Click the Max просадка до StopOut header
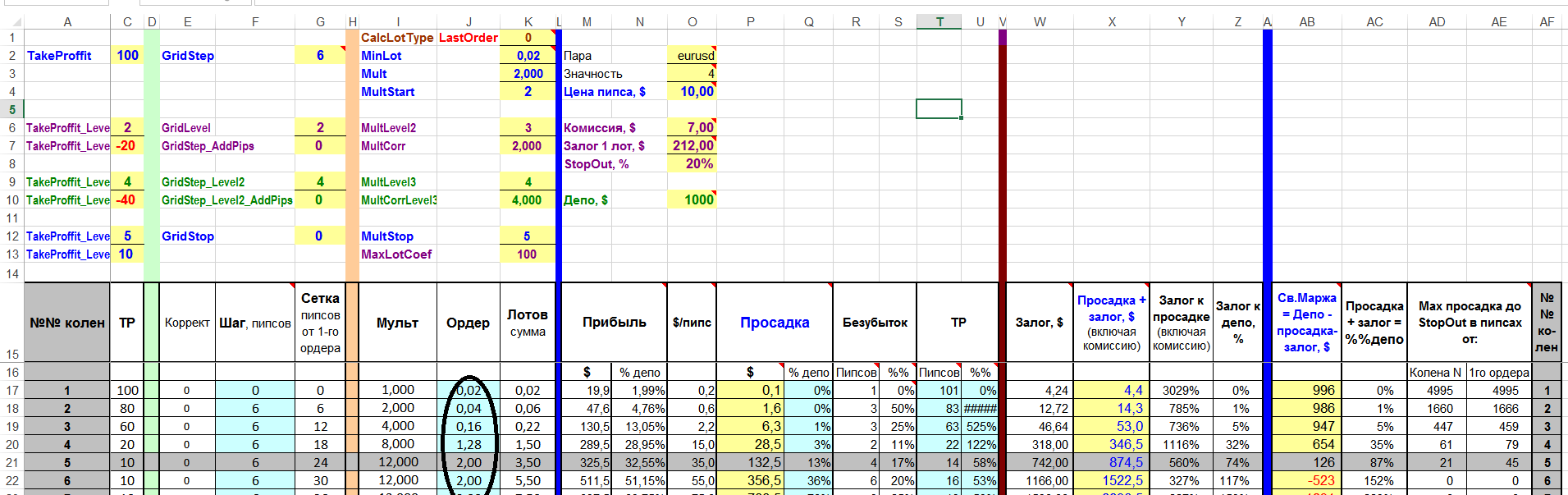 [x=1470, y=323]
